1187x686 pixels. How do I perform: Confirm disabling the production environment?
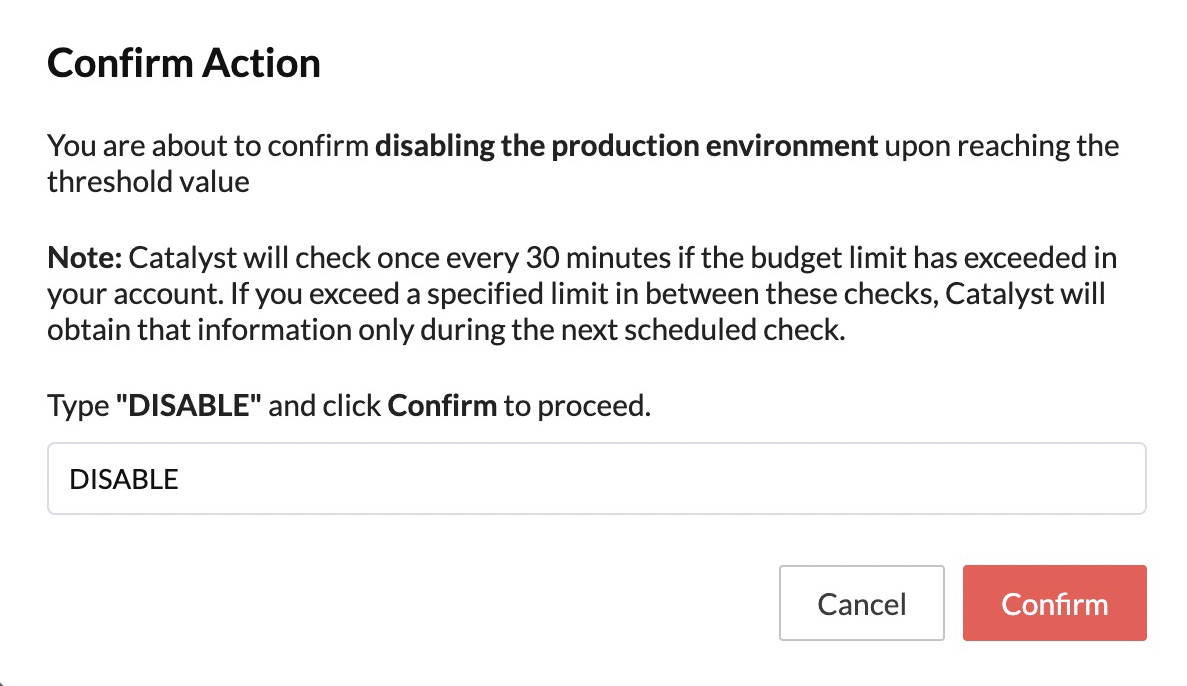[1054, 603]
